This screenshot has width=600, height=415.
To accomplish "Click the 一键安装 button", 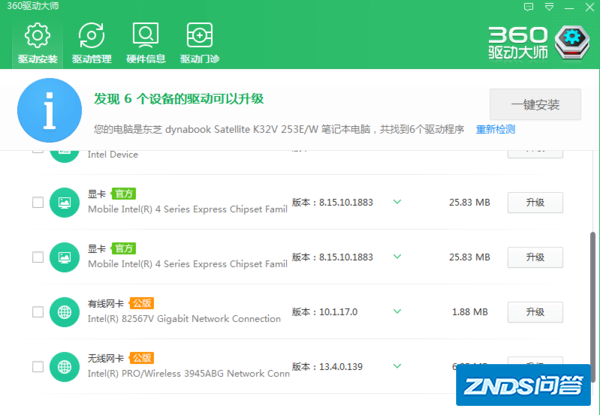I will click(535, 104).
